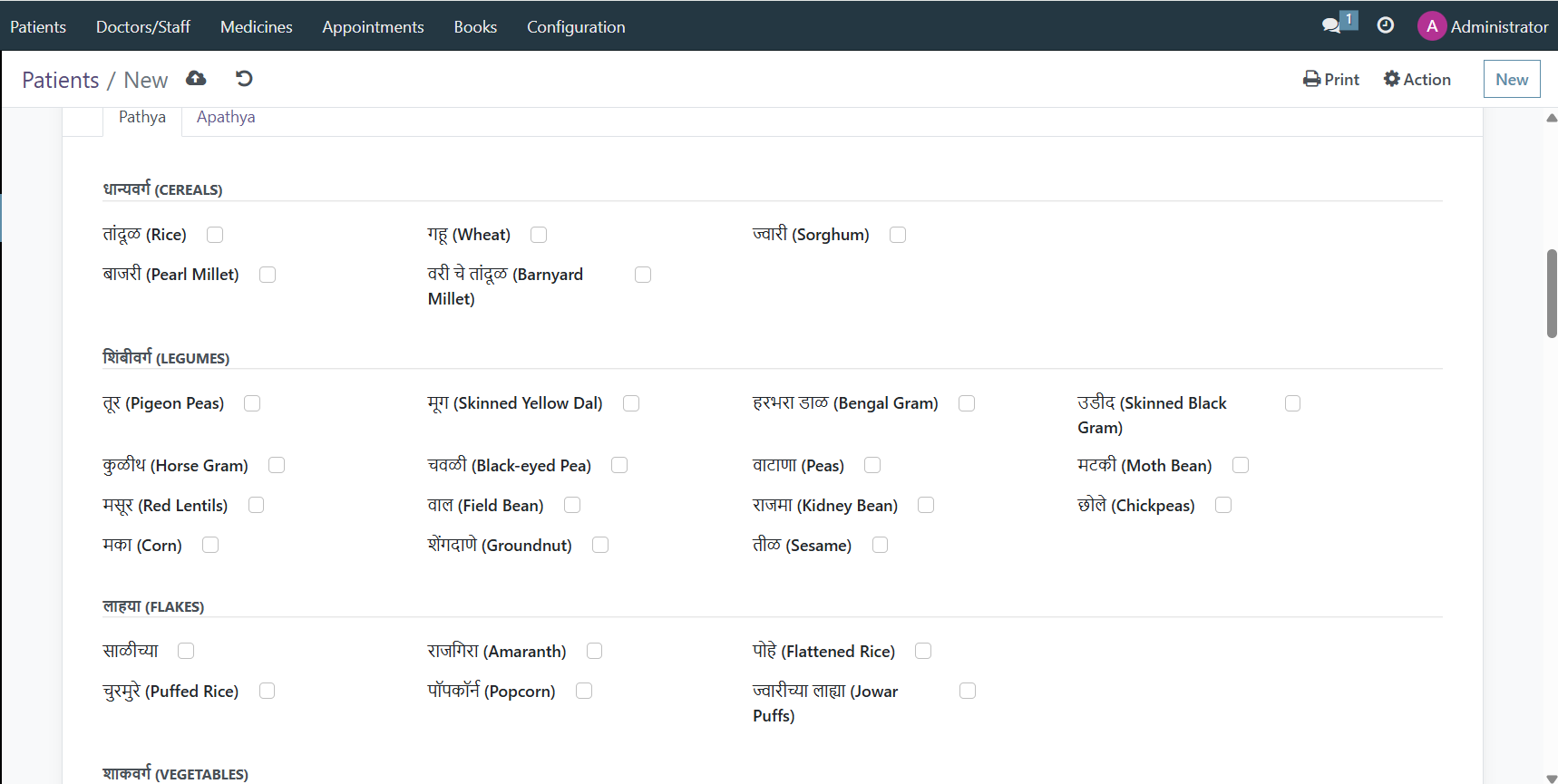Go to Patients breadcrumb link
The height and width of the screenshot is (784, 1558).
coord(60,80)
